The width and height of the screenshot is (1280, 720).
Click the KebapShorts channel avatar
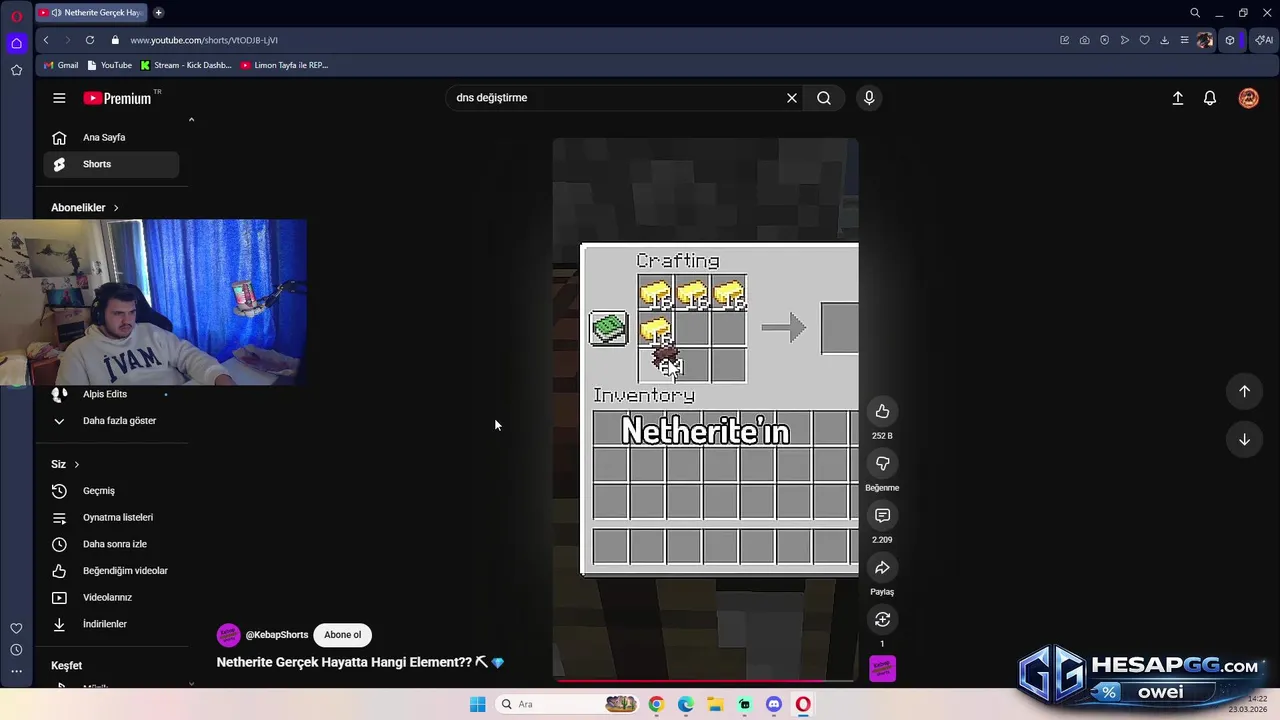coord(229,635)
